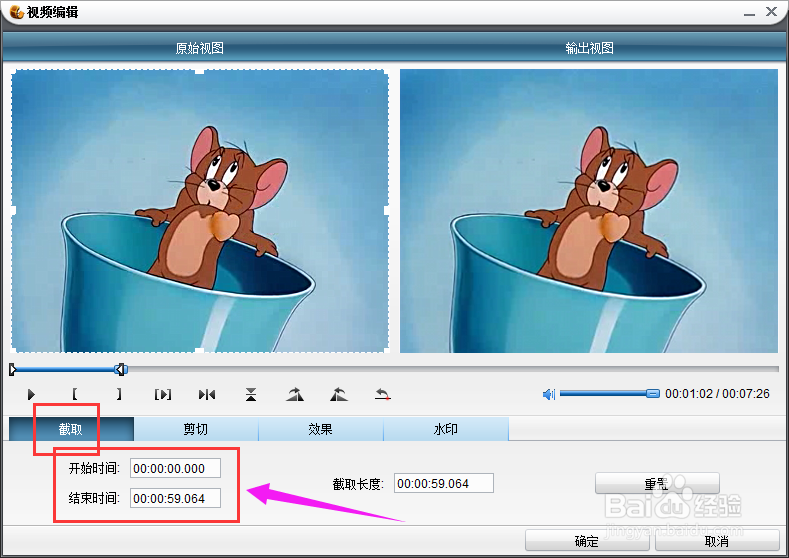Screen dimensions: 789x558
Task: Click the vertical flip icon
Action: coord(251,394)
